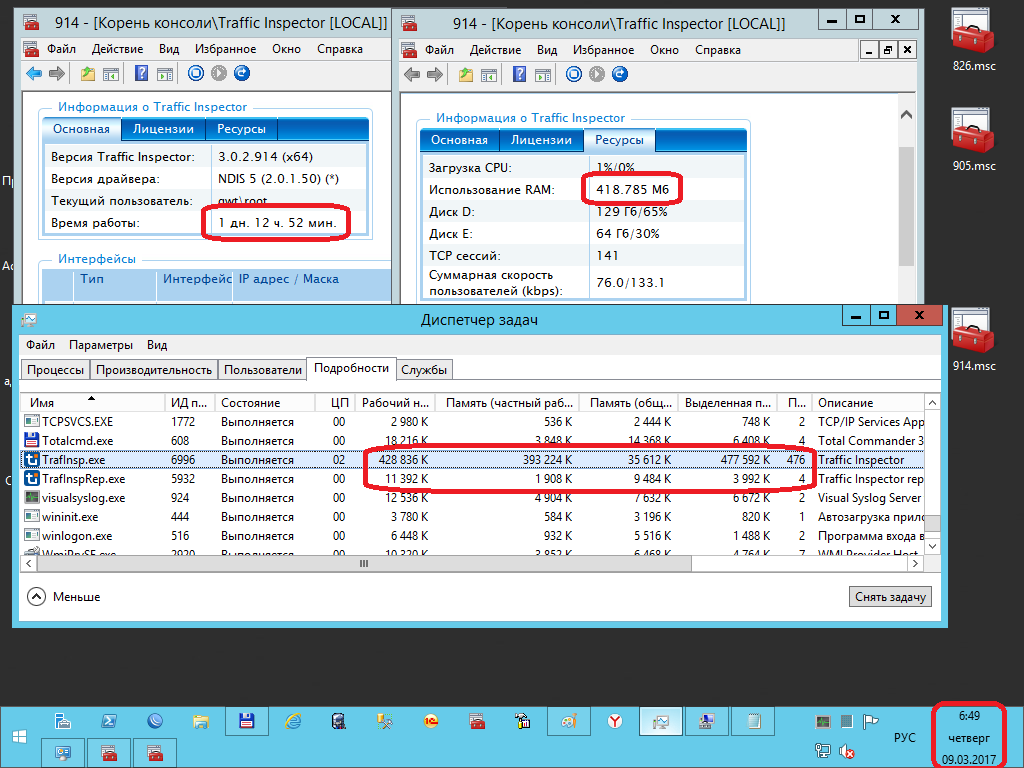The height and width of the screenshot is (768, 1024).
Task: Open the Окно menu in the right console
Action: click(x=664, y=50)
